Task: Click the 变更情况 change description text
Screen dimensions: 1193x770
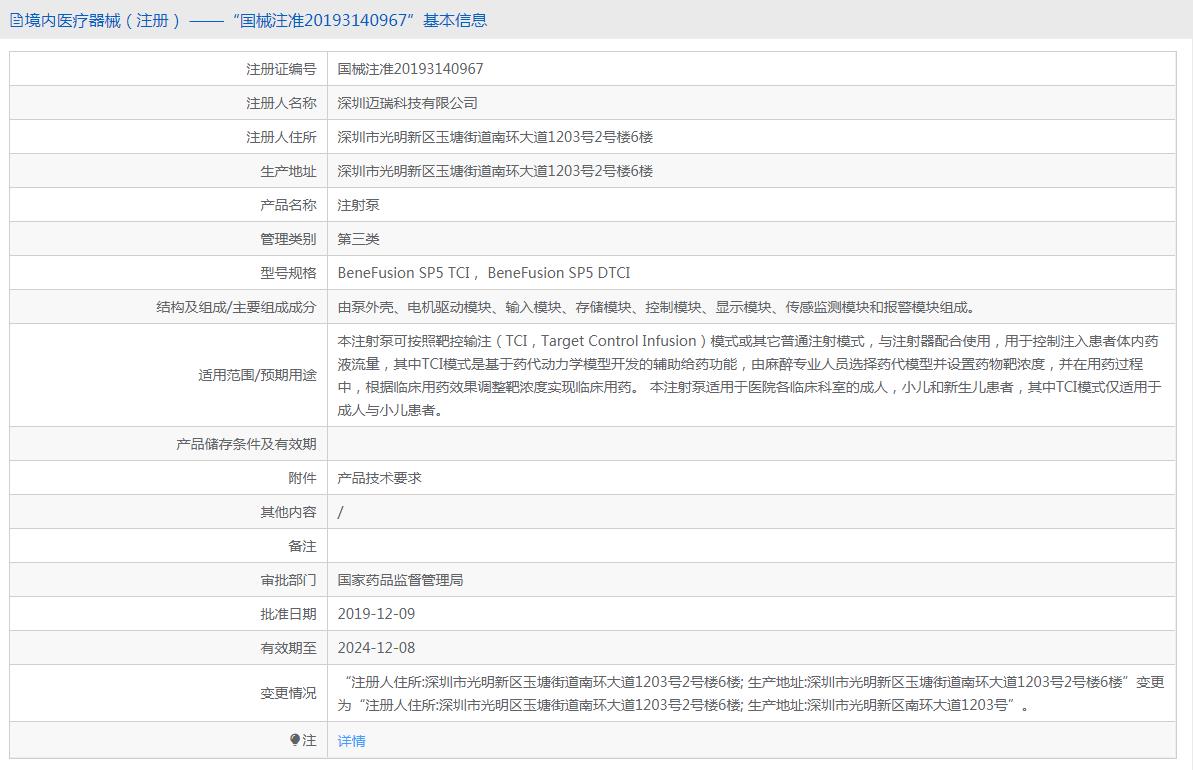Action: coord(751,693)
